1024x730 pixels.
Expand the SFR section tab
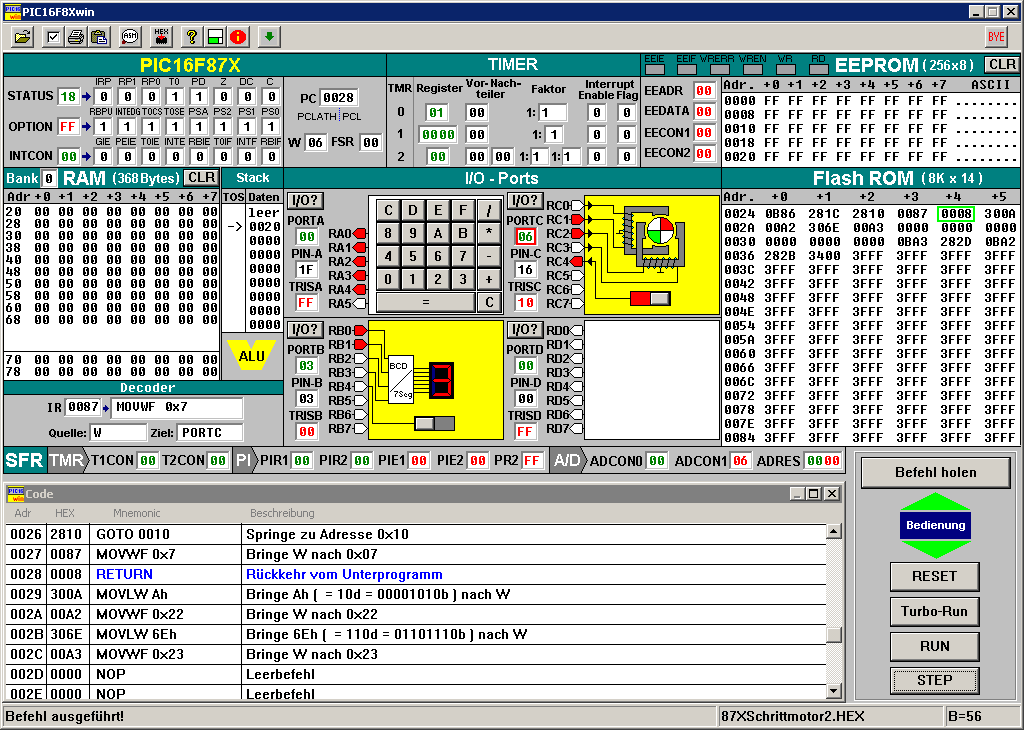[24, 460]
